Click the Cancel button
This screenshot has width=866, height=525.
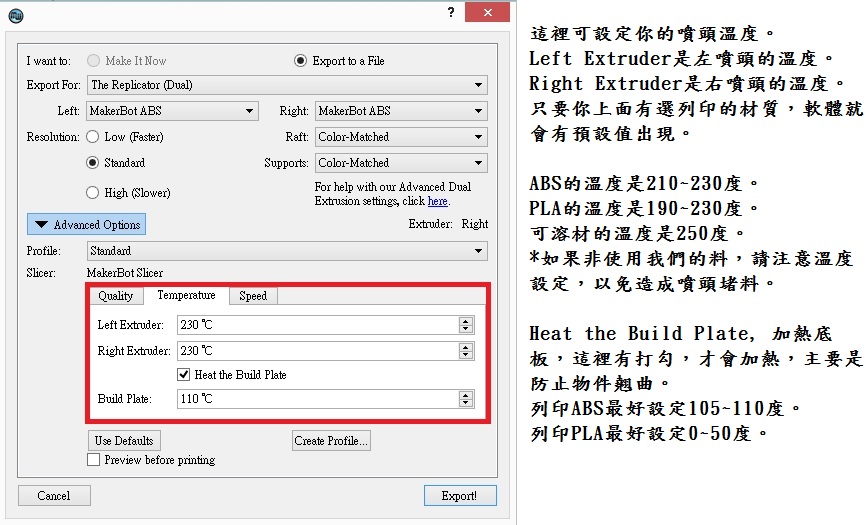pyautogui.click(x=54, y=496)
